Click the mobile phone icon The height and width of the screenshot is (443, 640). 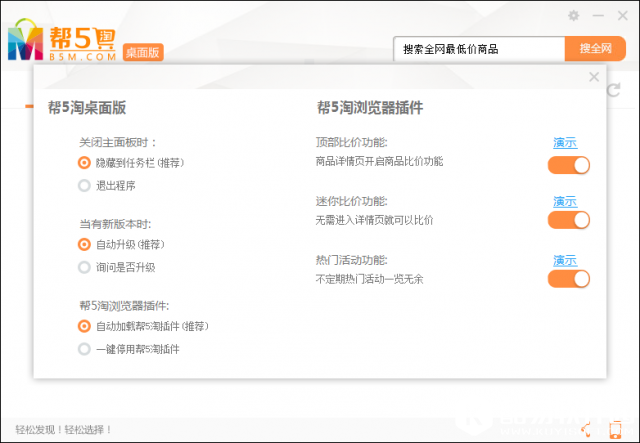(x=616, y=430)
